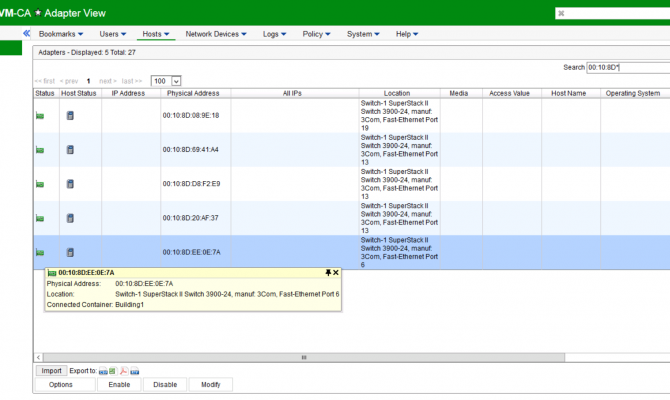
Task: Export adapters to Excel spreadsheet
Action: tap(113, 370)
